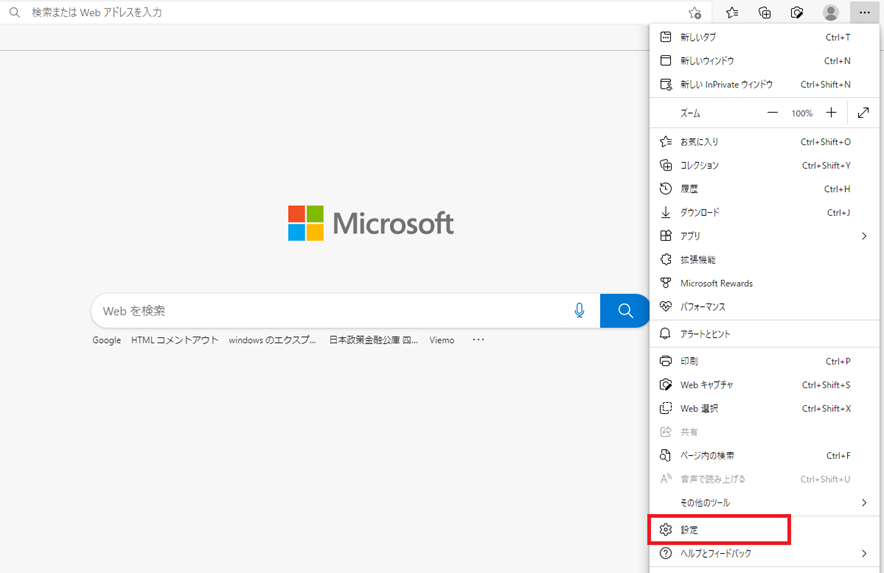Open アラートとヒント menu item

point(764,334)
